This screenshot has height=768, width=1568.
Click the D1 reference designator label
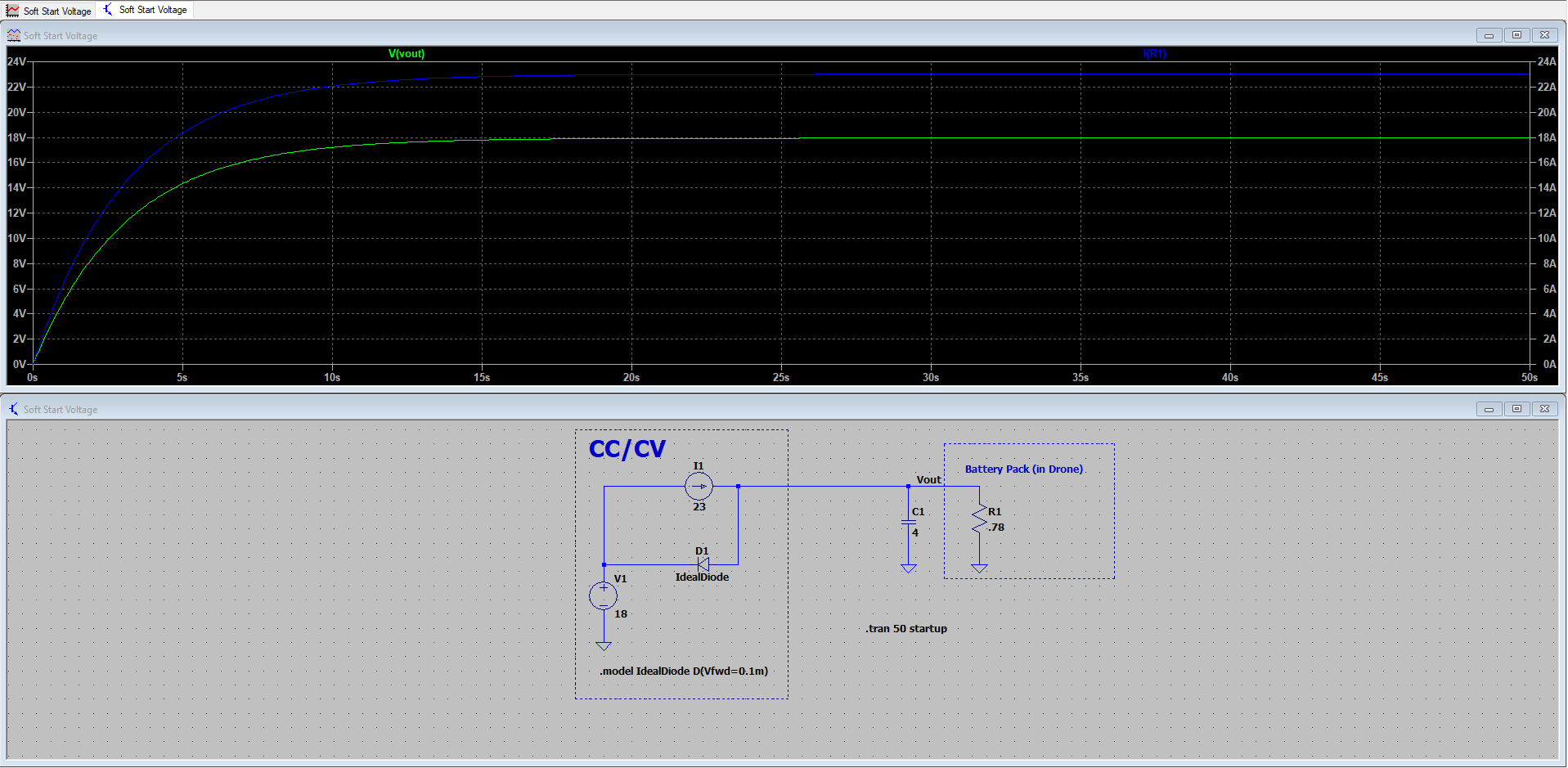point(702,551)
